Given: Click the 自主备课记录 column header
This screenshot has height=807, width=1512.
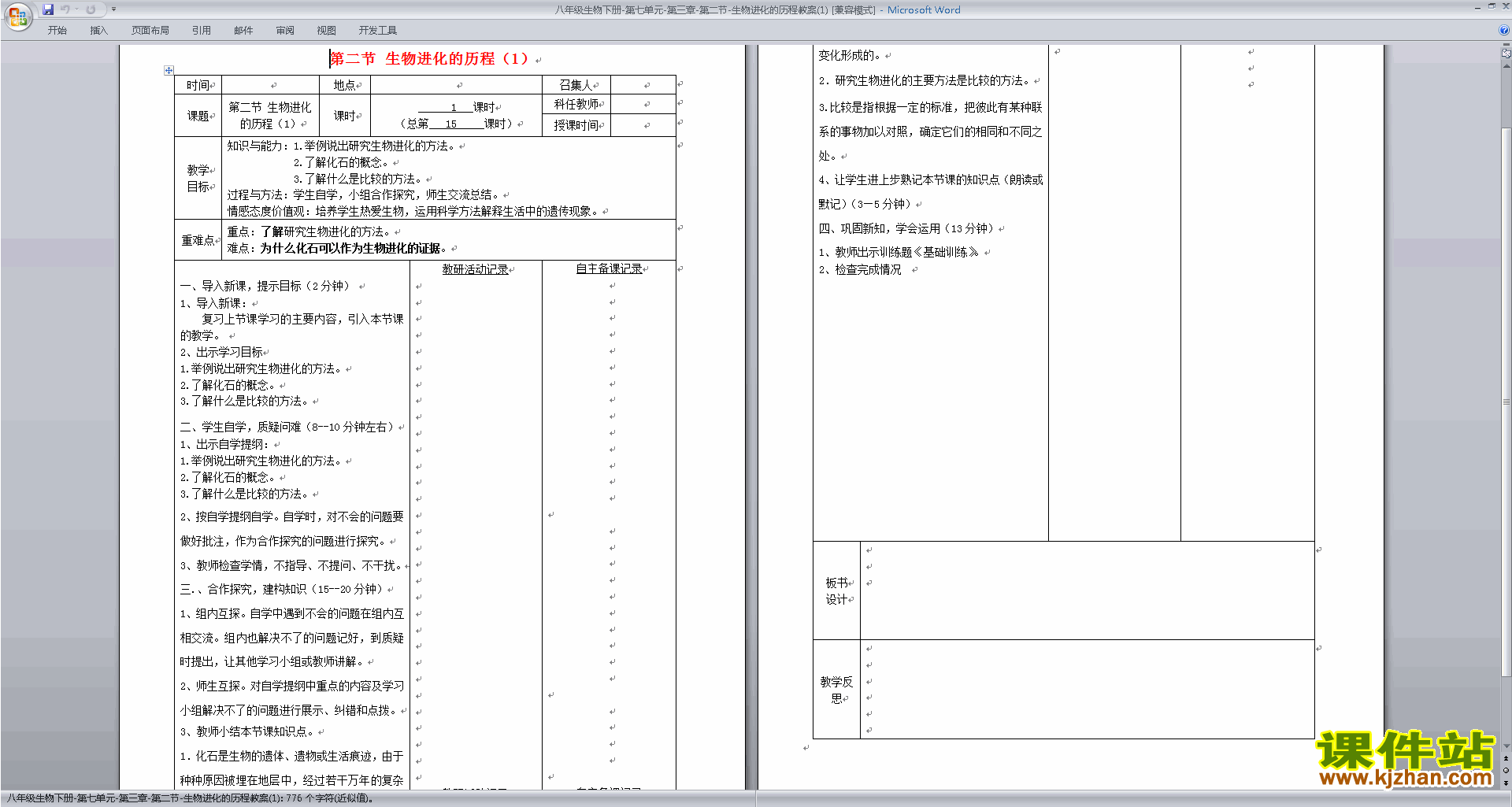Looking at the screenshot, I should (610, 269).
